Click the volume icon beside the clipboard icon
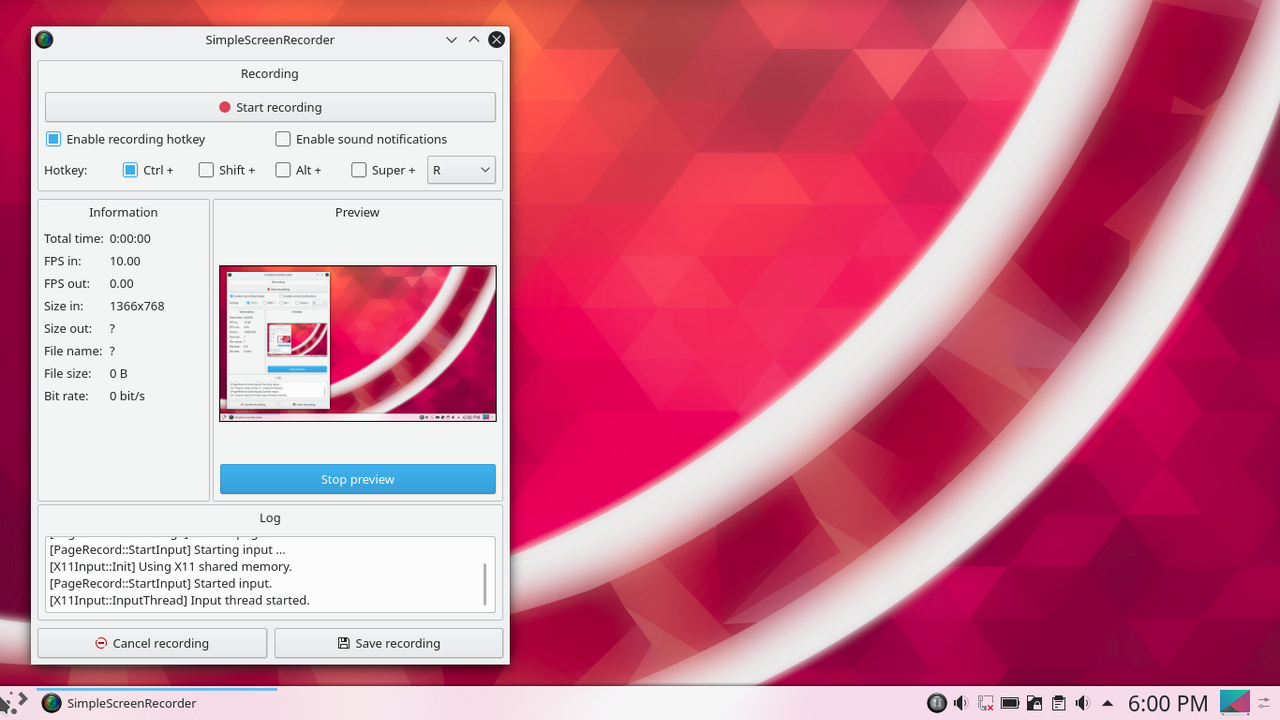This screenshot has height=720, width=1280. 1082,703
